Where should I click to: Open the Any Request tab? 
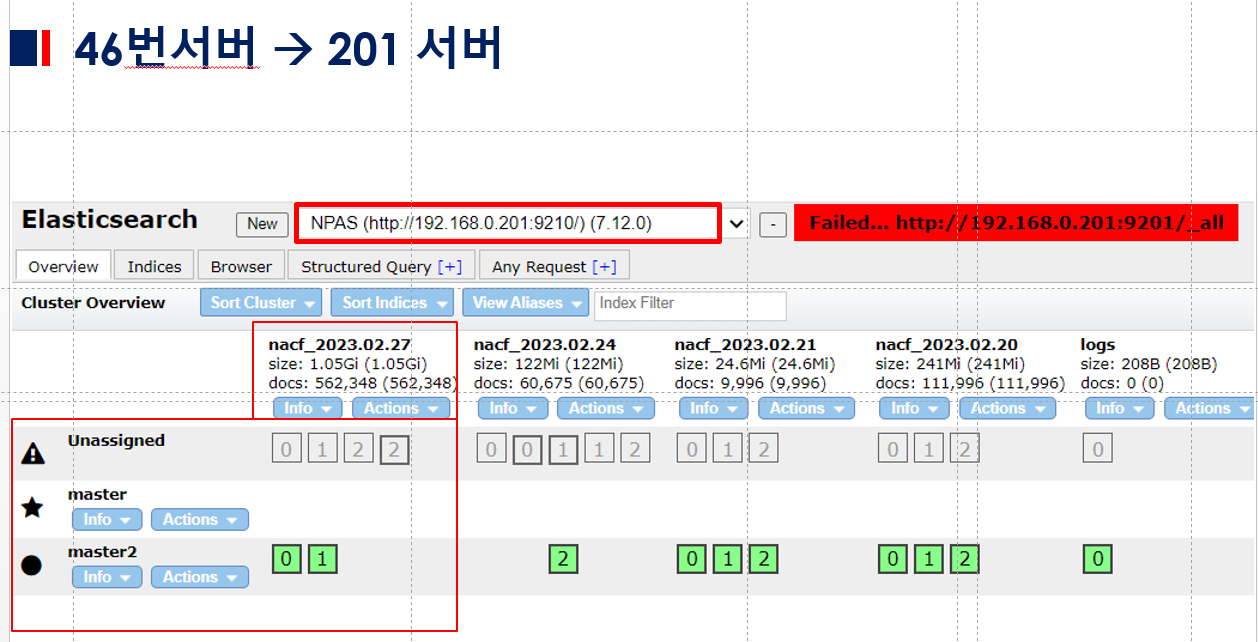554,266
